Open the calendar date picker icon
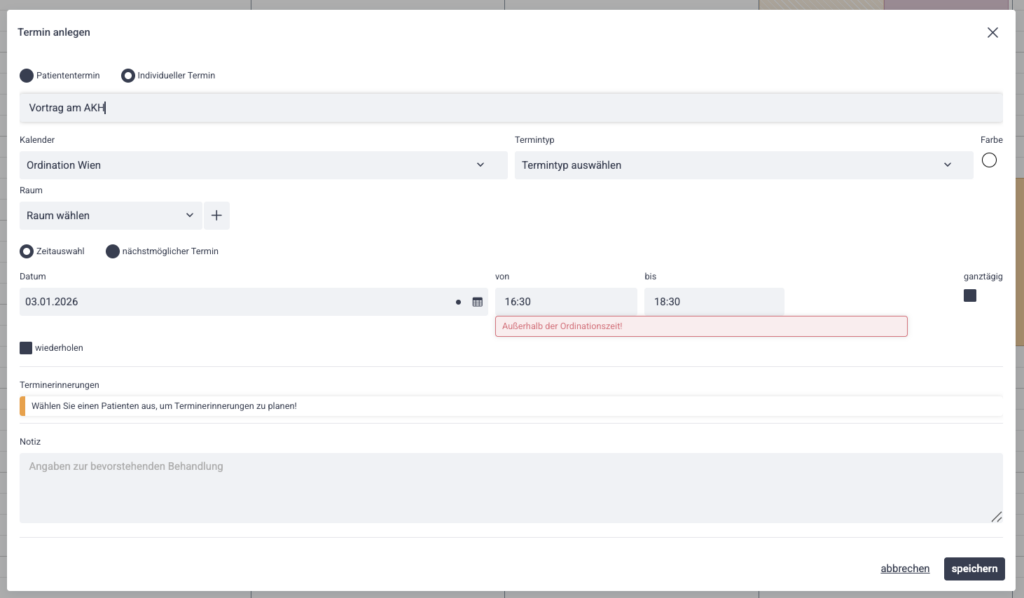The width and height of the screenshot is (1024, 598). (x=477, y=302)
